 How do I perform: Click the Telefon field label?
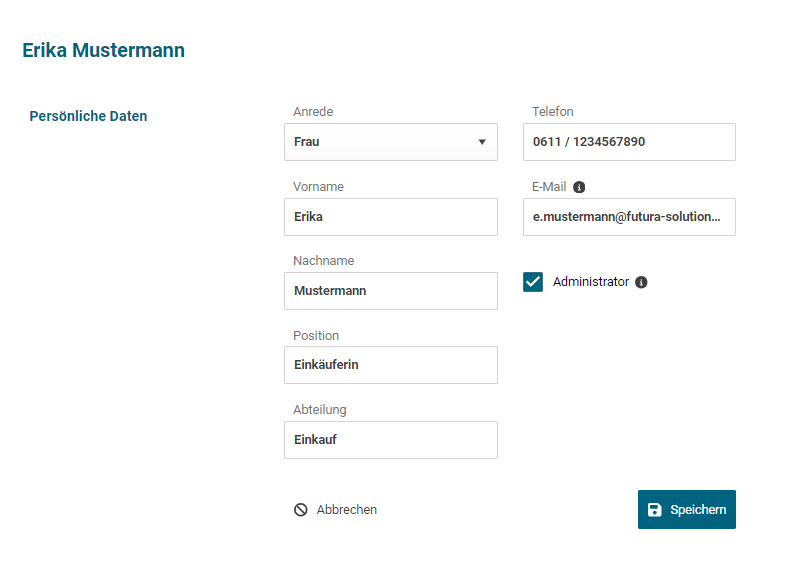[553, 112]
